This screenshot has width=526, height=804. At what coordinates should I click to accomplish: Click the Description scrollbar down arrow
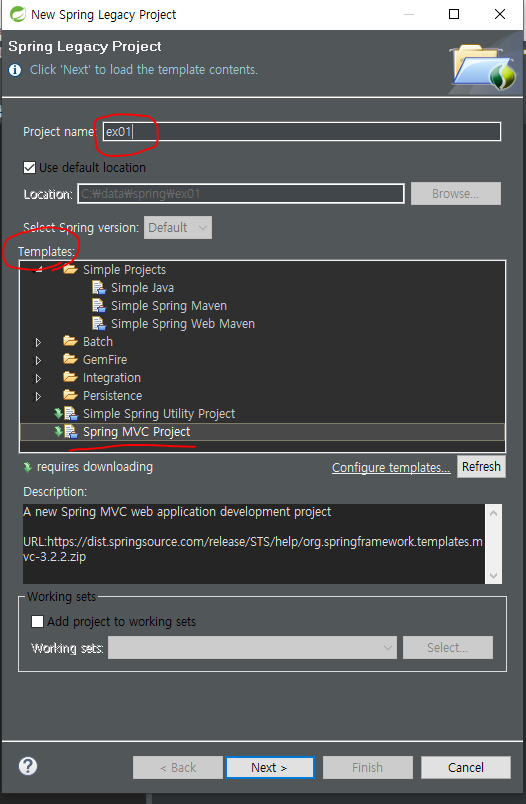[x=493, y=575]
